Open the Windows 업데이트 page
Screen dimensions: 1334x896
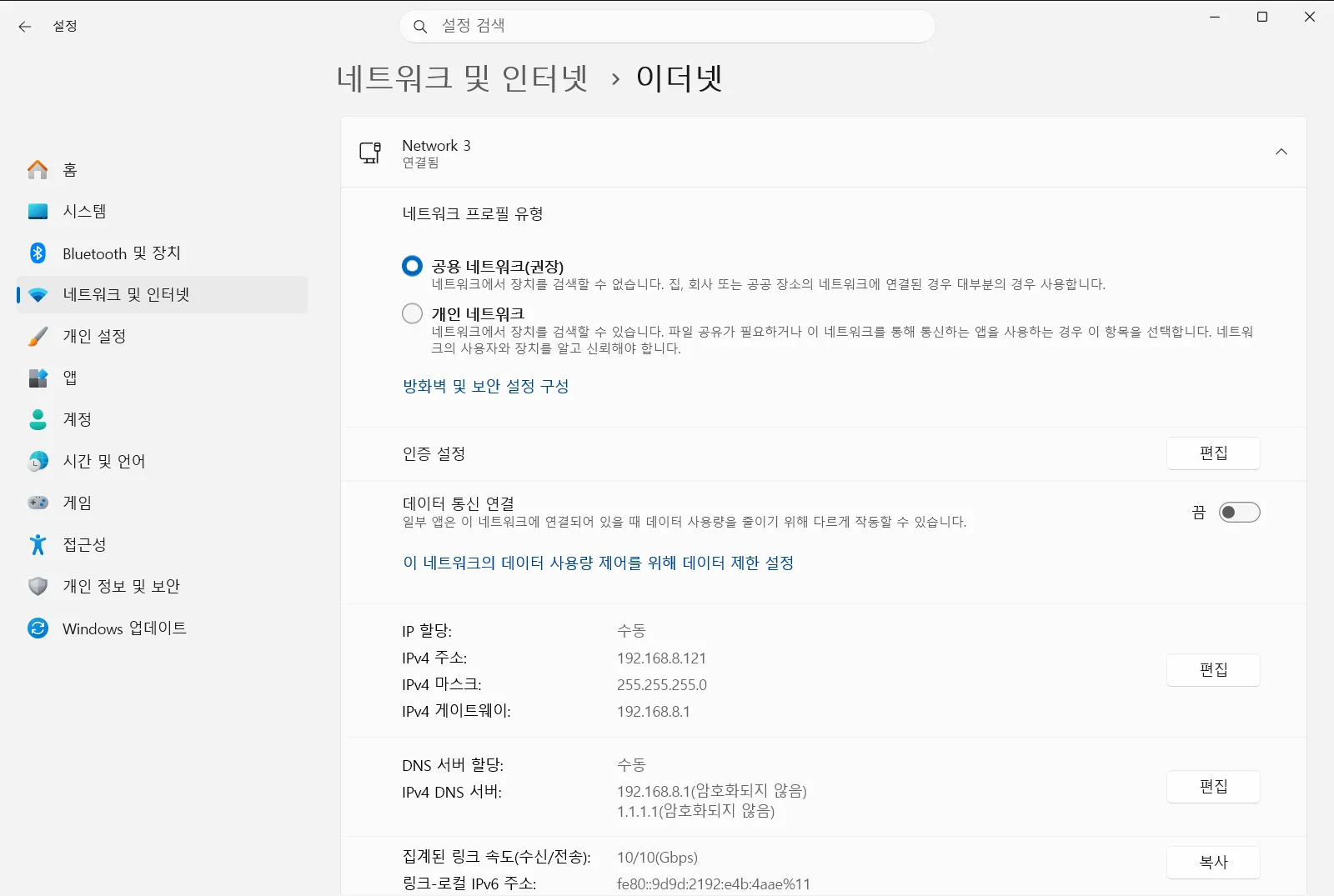tap(162, 628)
